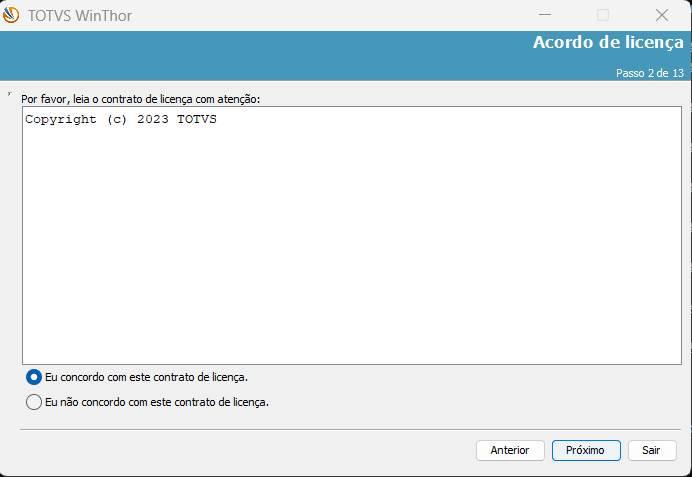The height and width of the screenshot is (477, 692).
Task: Close the TOTVS WinThor window
Action: click(662, 15)
